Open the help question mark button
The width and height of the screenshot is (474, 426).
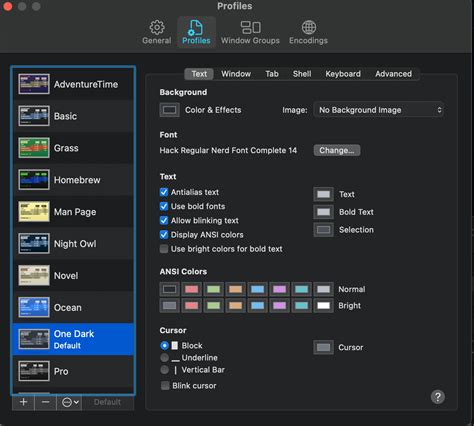pyautogui.click(x=438, y=397)
